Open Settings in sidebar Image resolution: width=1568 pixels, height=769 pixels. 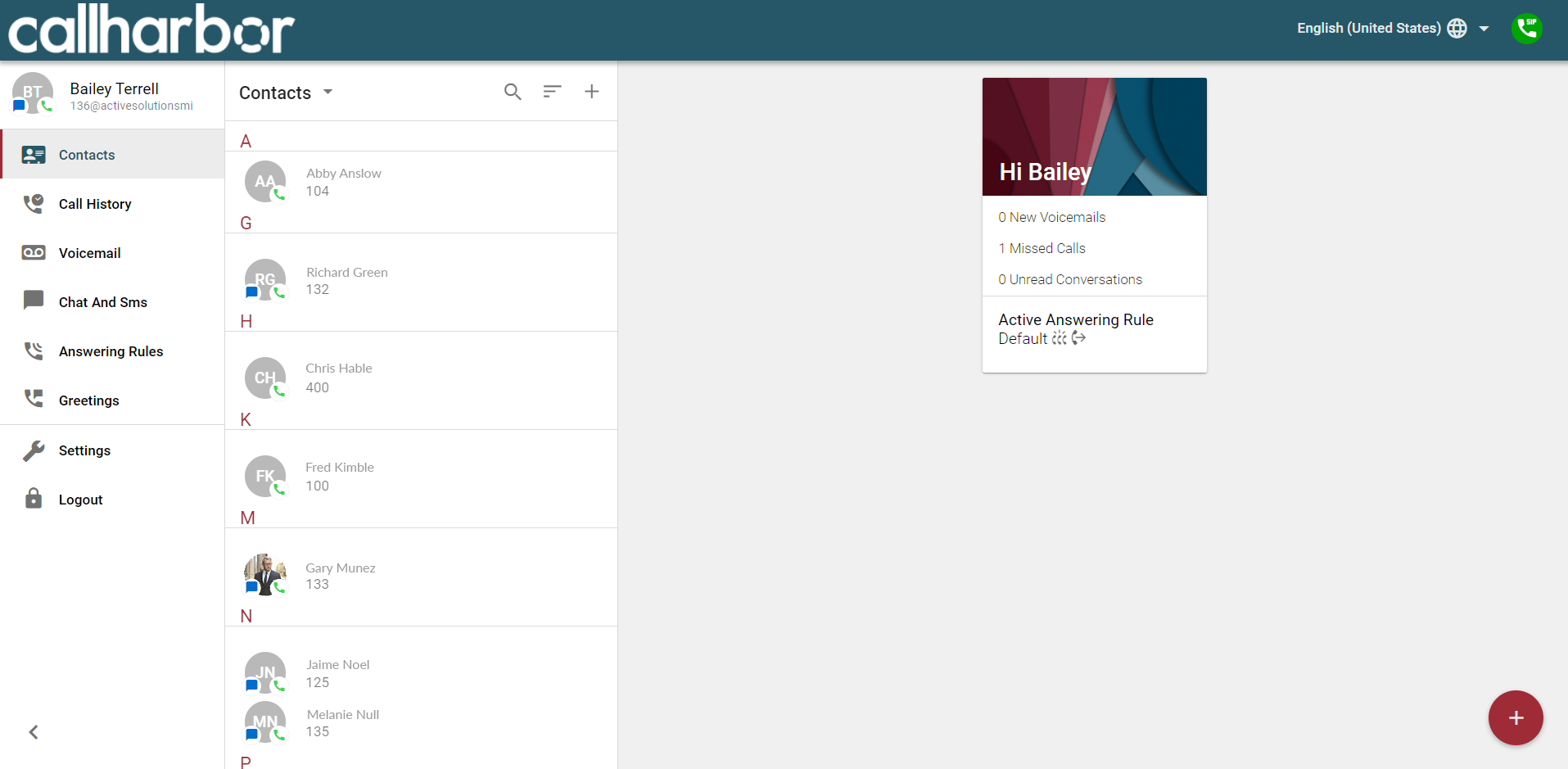(x=113, y=450)
